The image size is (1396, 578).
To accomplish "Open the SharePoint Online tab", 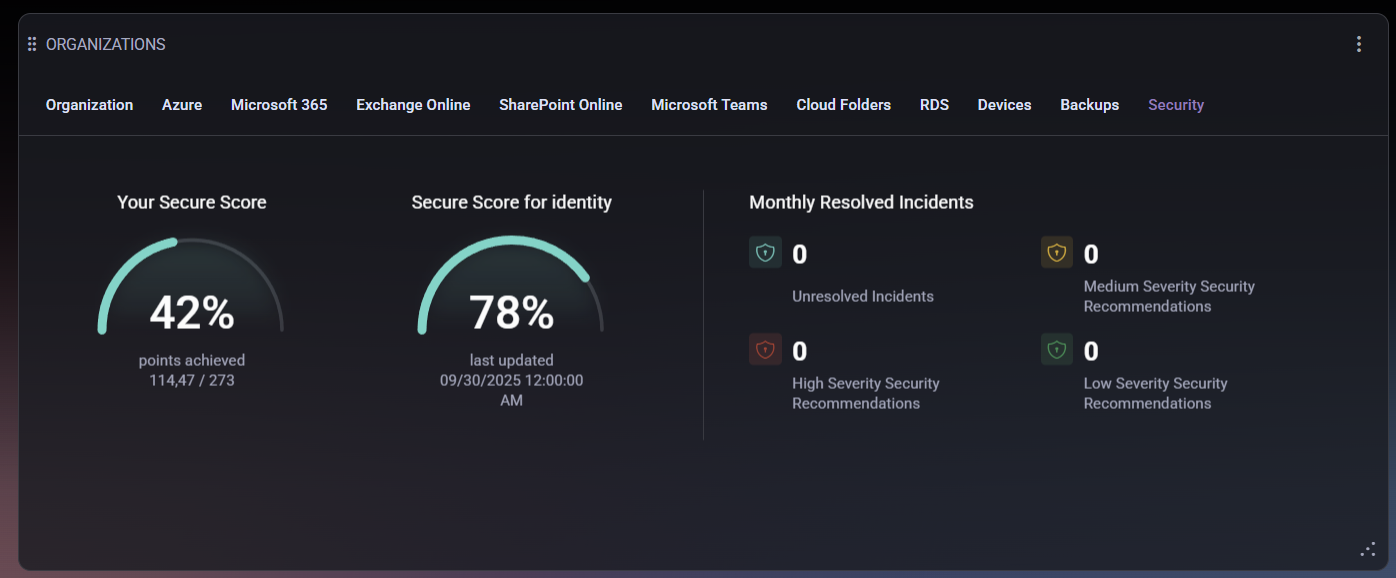I will pos(560,105).
